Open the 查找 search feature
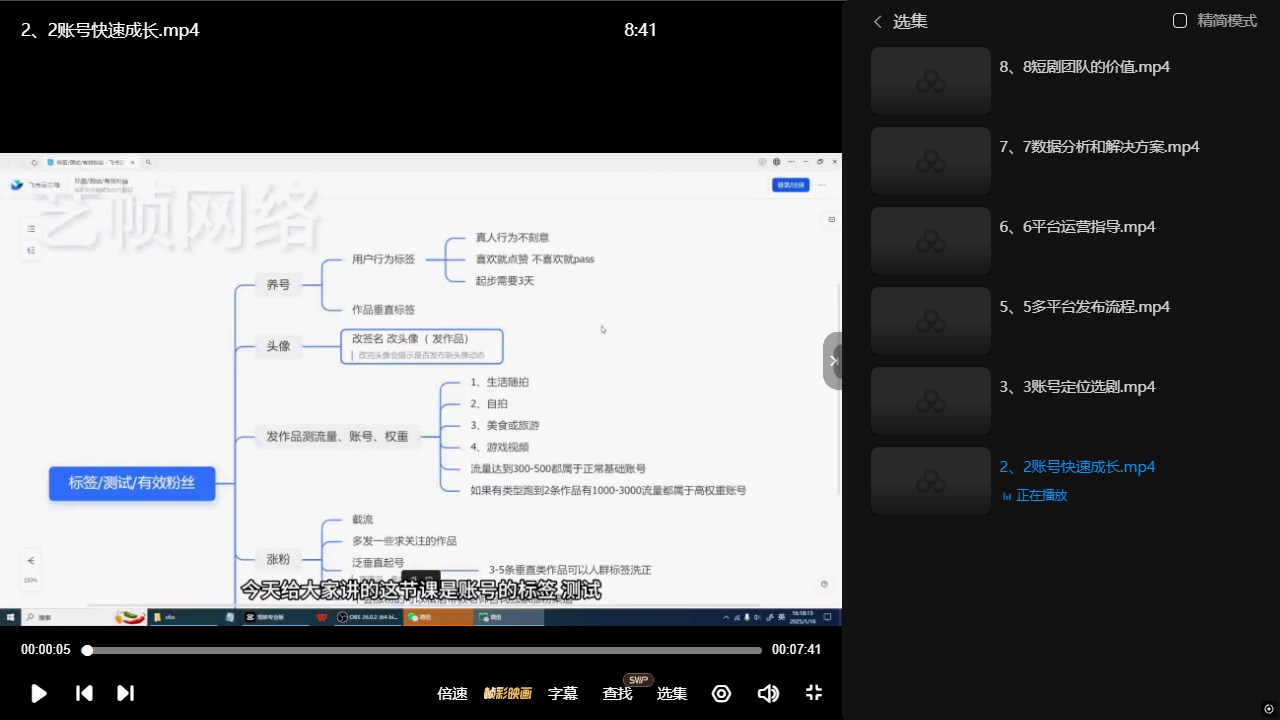Viewport: 1280px width, 720px height. pyautogui.click(x=617, y=693)
